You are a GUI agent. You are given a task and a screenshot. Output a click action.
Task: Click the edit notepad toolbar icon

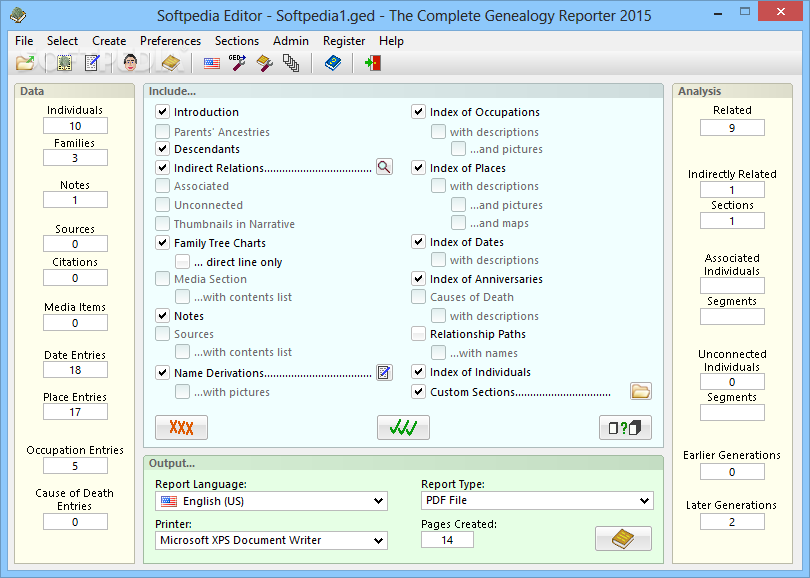tap(92, 63)
